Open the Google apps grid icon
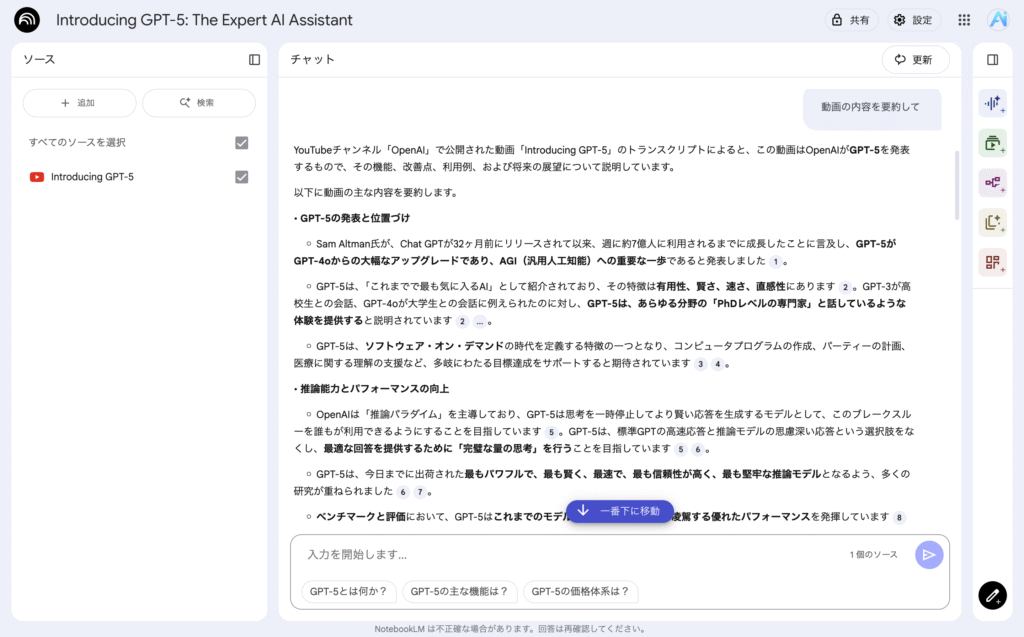The width and height of the screenshot is (1024, 637). coord(964,20)
